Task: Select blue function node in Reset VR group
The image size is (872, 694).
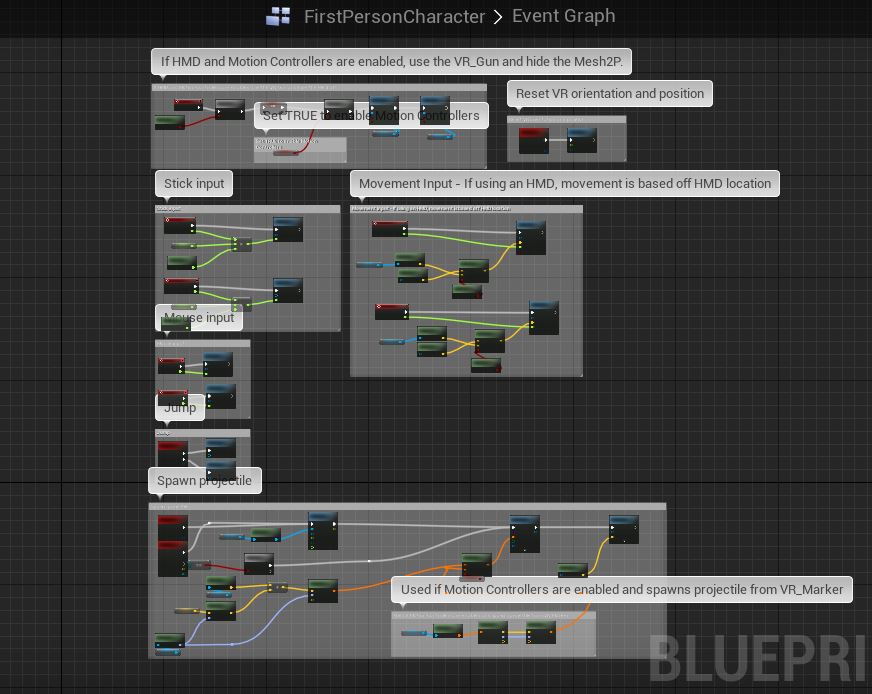Action: [x=582, y=140]
